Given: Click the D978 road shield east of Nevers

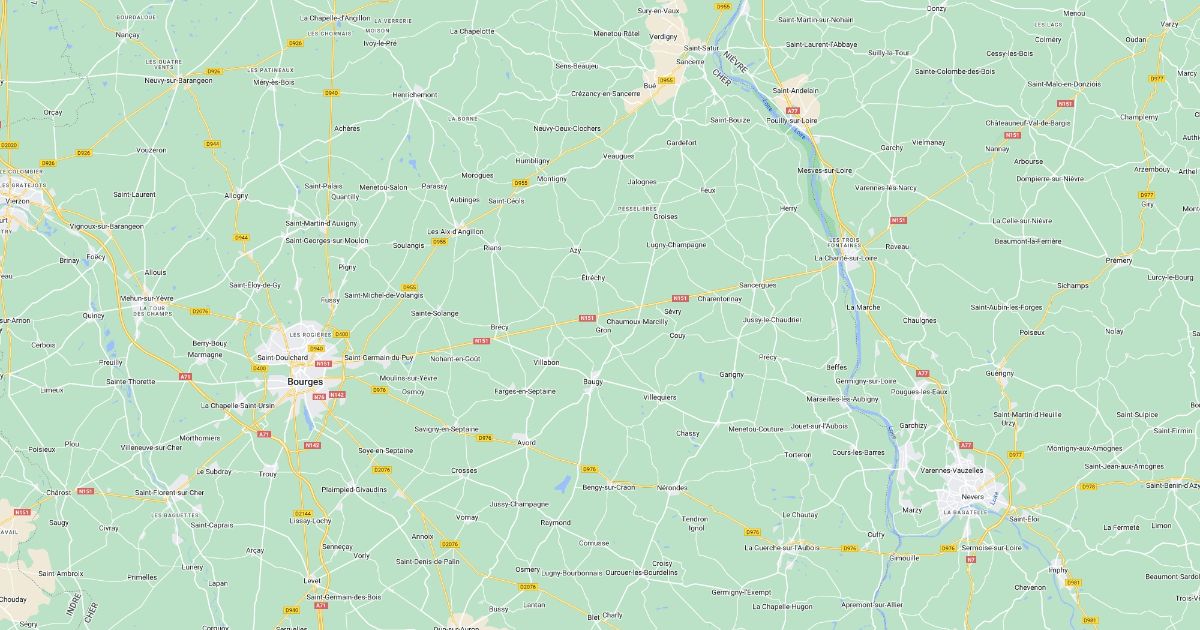Looking at the screenshot, I should (x=1089, y=487).
